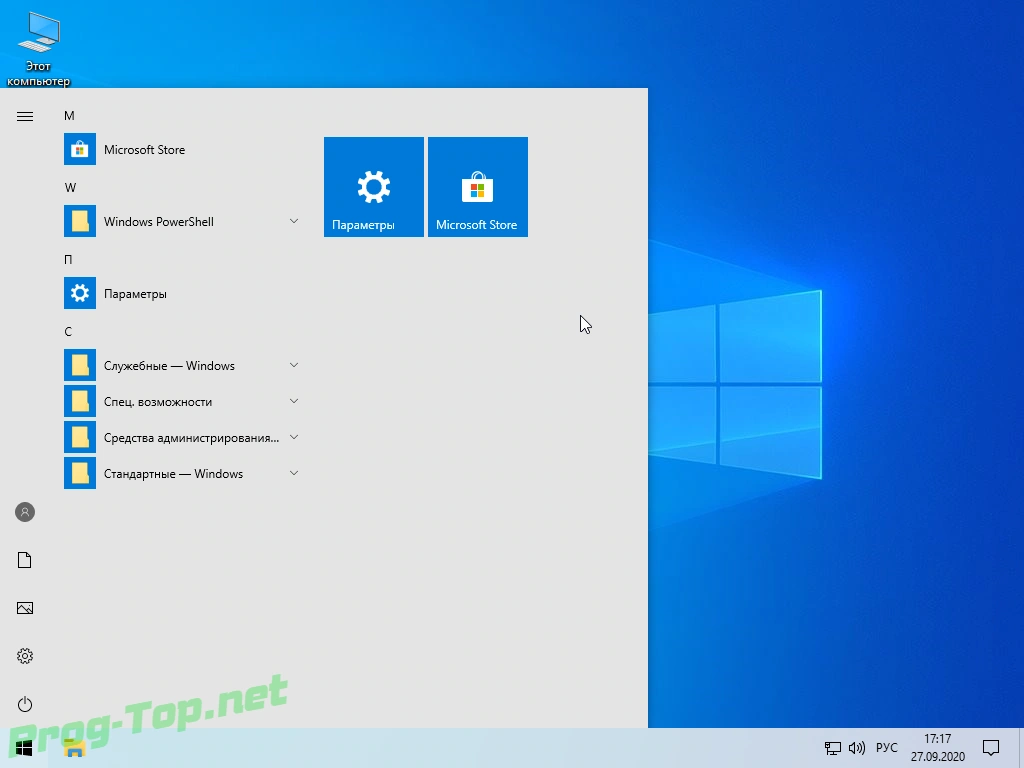Click the Show desktop strip at taskbar end
This screenshot has height=768, width=1024.
coord(1021,748)
